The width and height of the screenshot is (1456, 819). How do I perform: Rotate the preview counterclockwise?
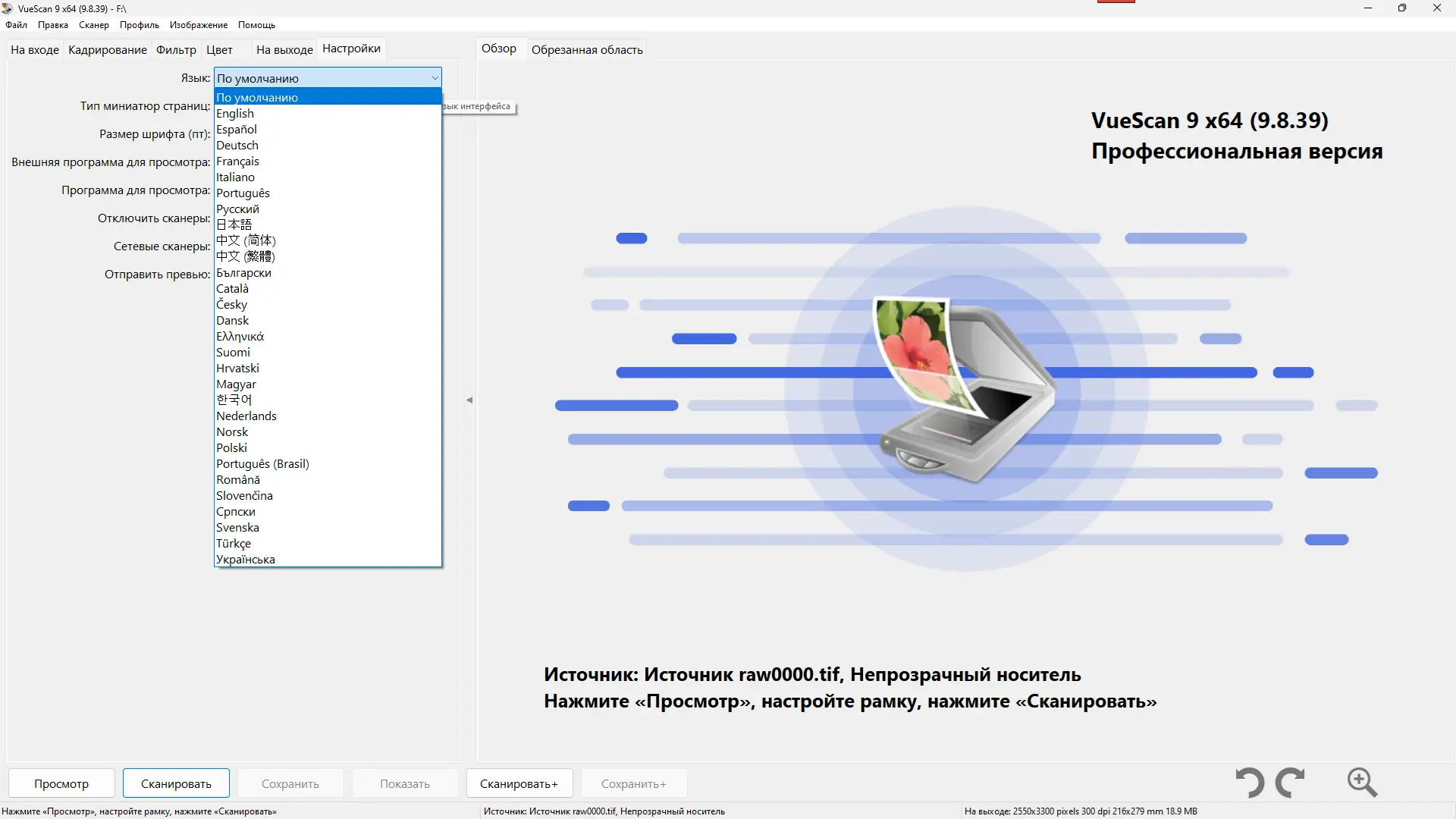[1250, 783]
